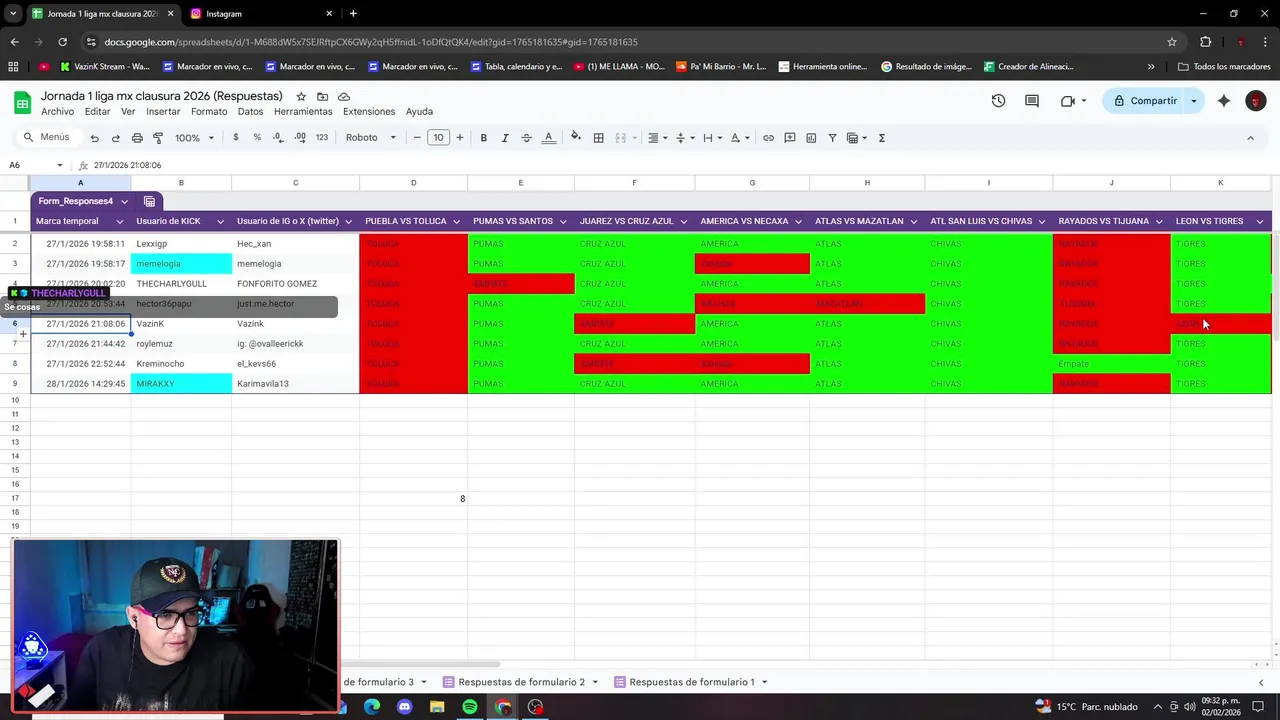The width and height of the screenshot is (1280, 720).
Task: Open the Datos menu
Action: pyautogui.click(x=250, y=111)
